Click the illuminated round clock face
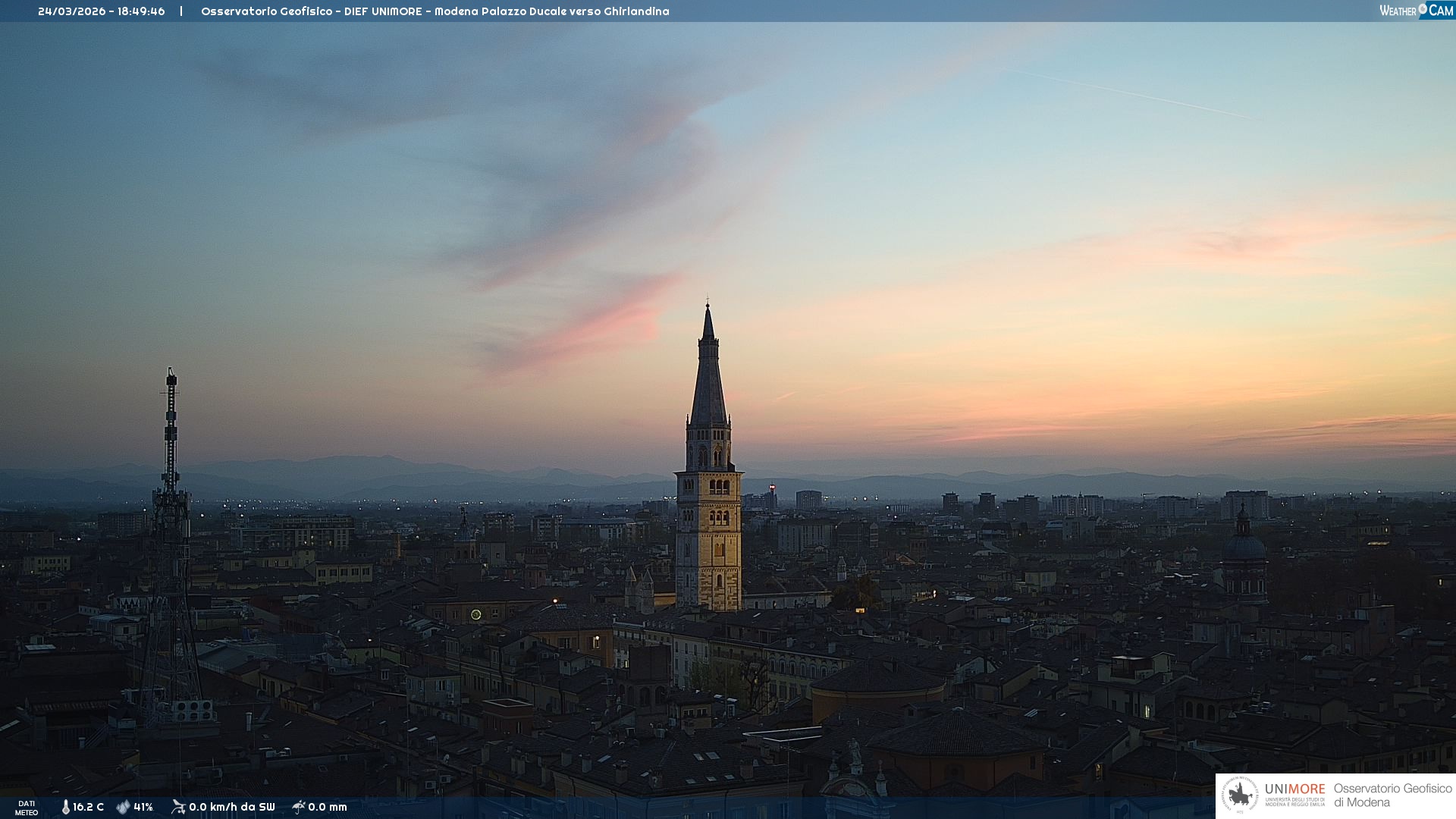 click(476, 614)
